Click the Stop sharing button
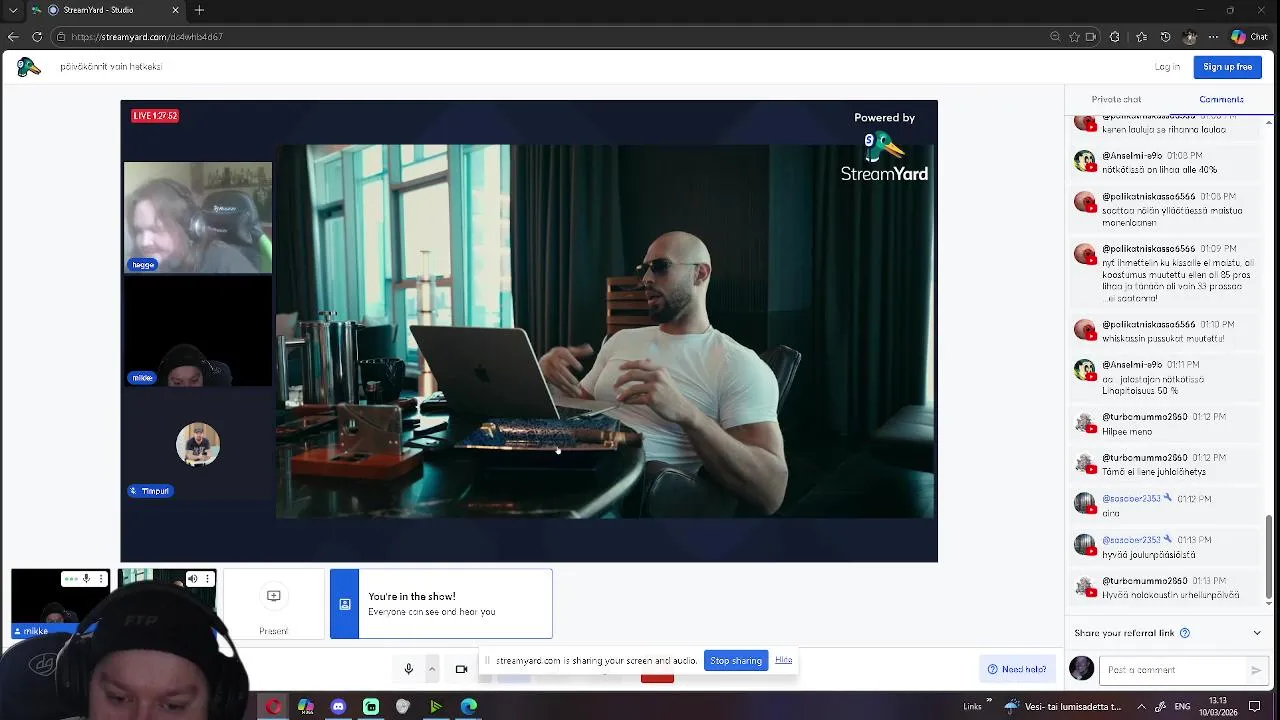This screenshot has height=720, width=1280. [736, 660]
